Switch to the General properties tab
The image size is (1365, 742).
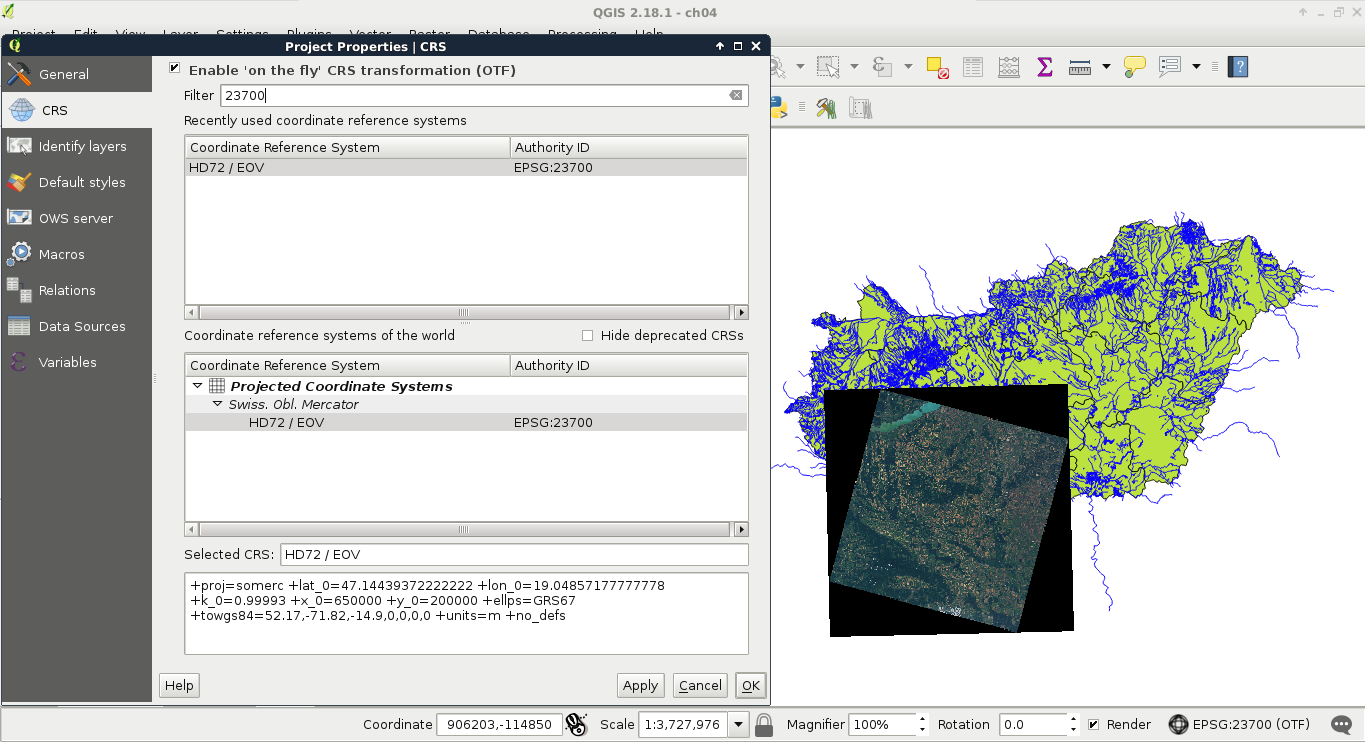(x=64, y=74)
